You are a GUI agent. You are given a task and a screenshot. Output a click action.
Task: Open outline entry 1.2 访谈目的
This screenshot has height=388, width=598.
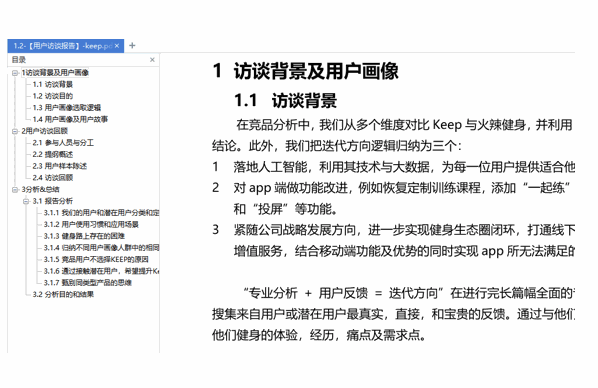(x=53, y=96)
